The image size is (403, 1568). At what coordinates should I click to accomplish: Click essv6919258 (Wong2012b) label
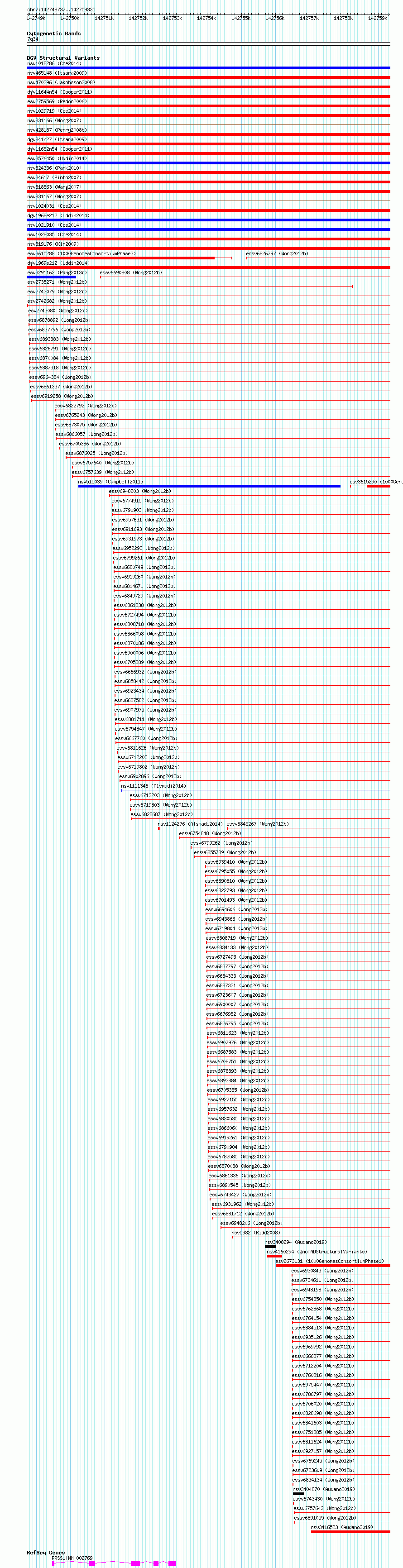click(62, 396)
